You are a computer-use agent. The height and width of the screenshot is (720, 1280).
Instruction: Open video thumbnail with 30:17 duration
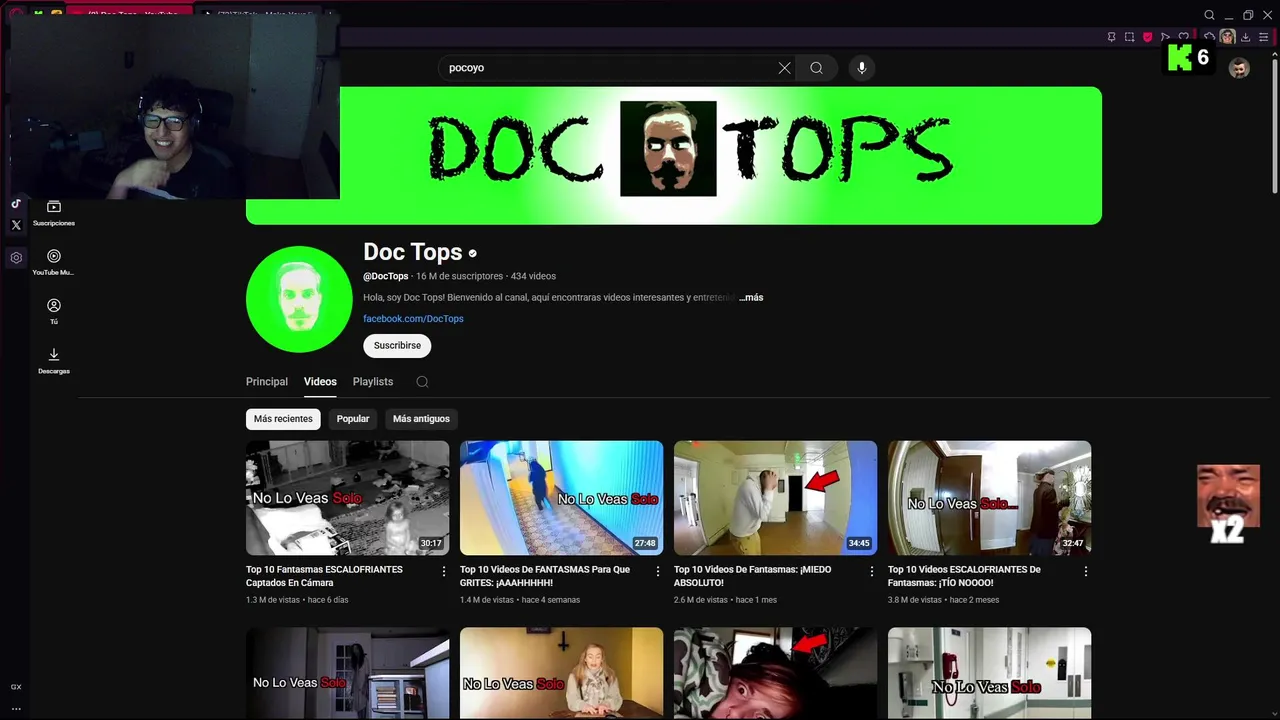click(x=348, y=498)
